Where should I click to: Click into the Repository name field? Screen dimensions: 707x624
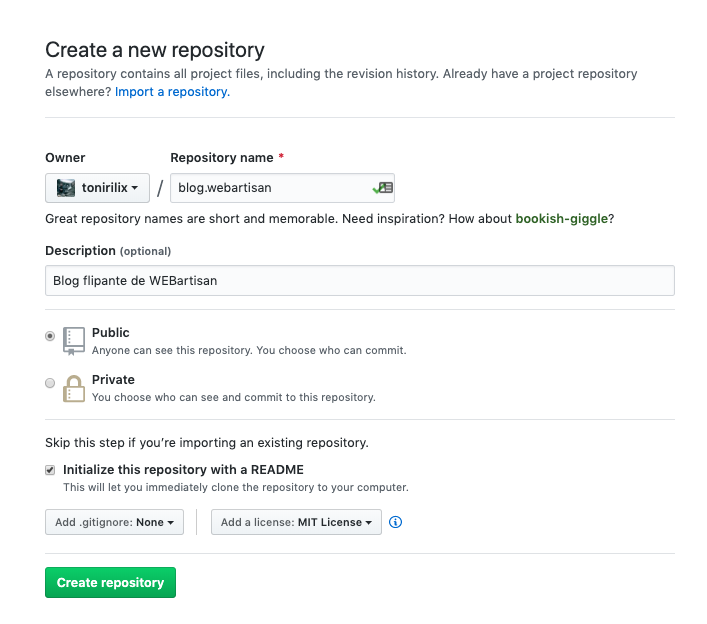coord(282,188)
